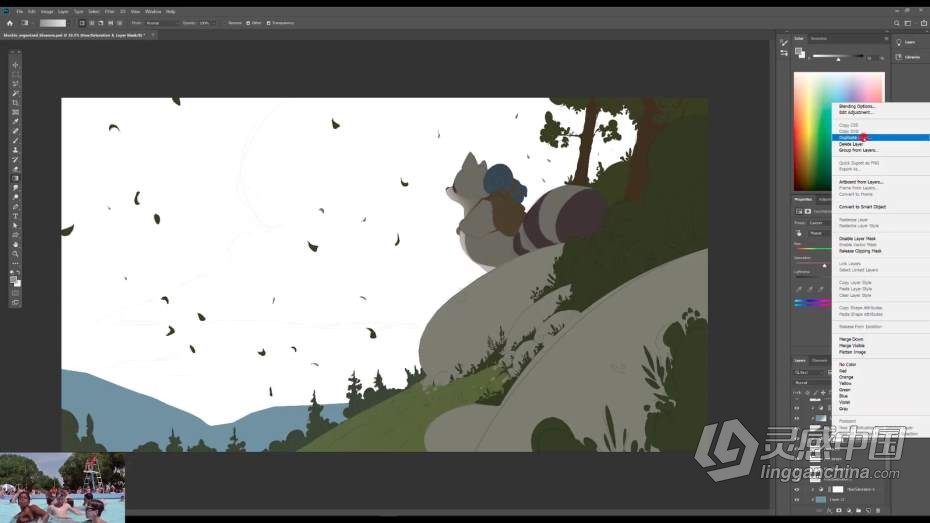Open the Filter menu
The width and height of the screenshot is (930, 523).
pyautogui.click(x=110, y=11)
